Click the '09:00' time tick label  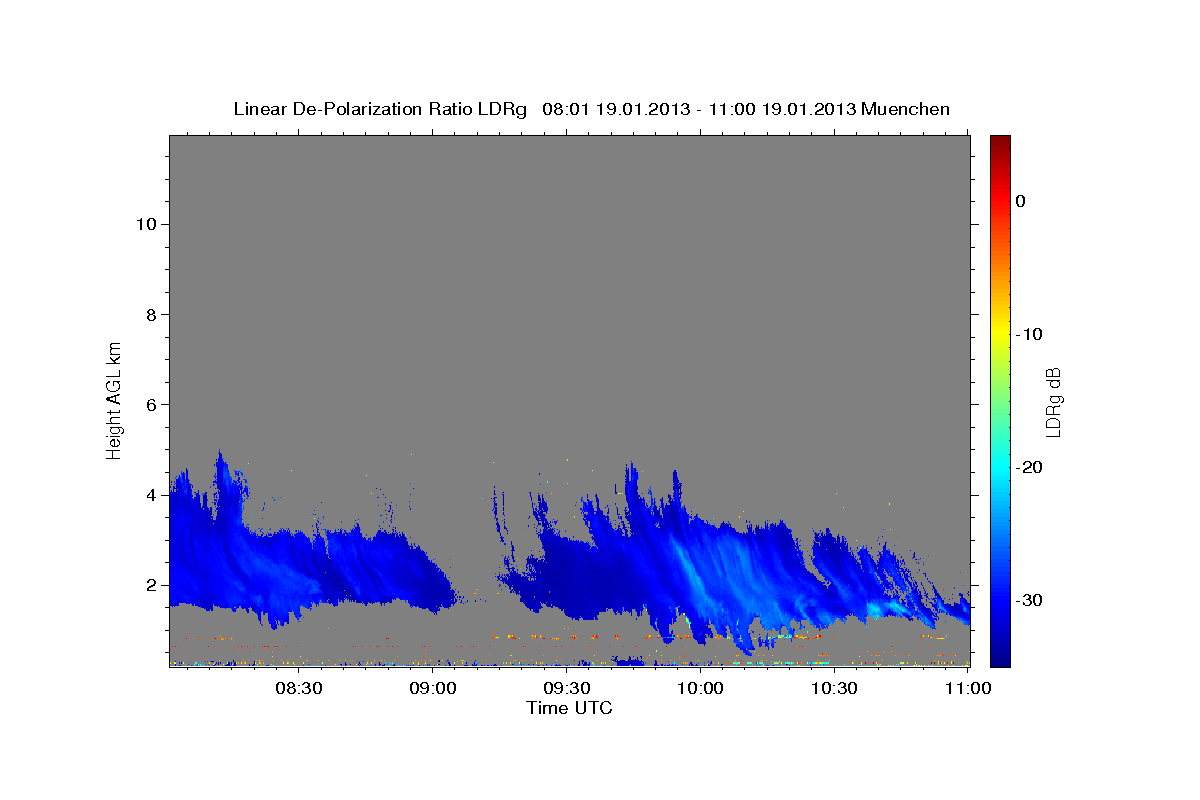coord(433,688)
